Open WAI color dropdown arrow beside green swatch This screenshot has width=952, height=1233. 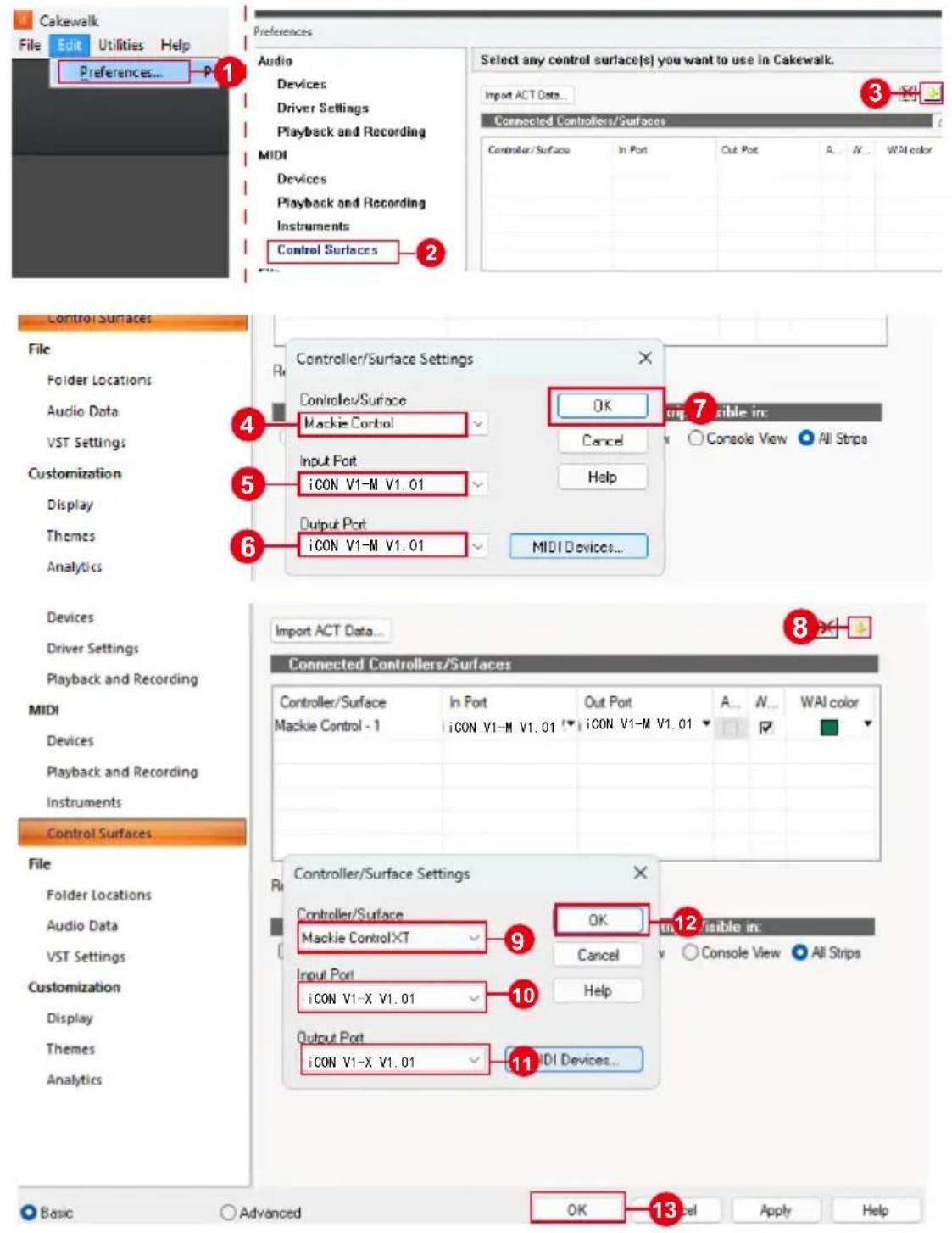pos(867,724)
